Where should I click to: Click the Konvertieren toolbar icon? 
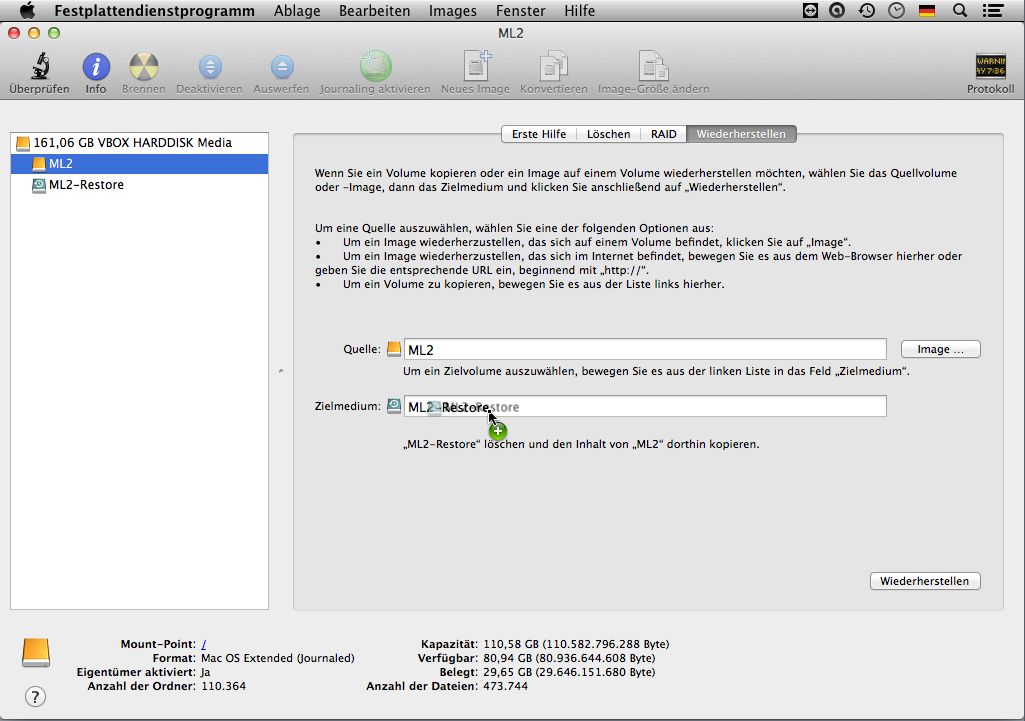click(554, 66)
